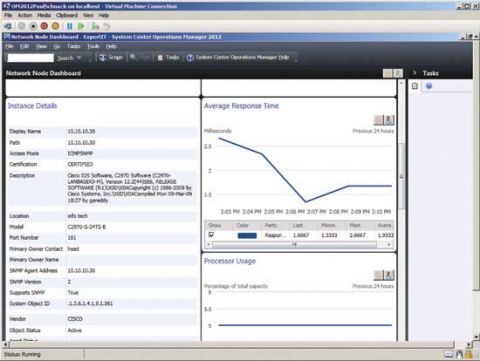Click into the search text field
Viewport: 480px width, 361px height.
tap(30, 58)
